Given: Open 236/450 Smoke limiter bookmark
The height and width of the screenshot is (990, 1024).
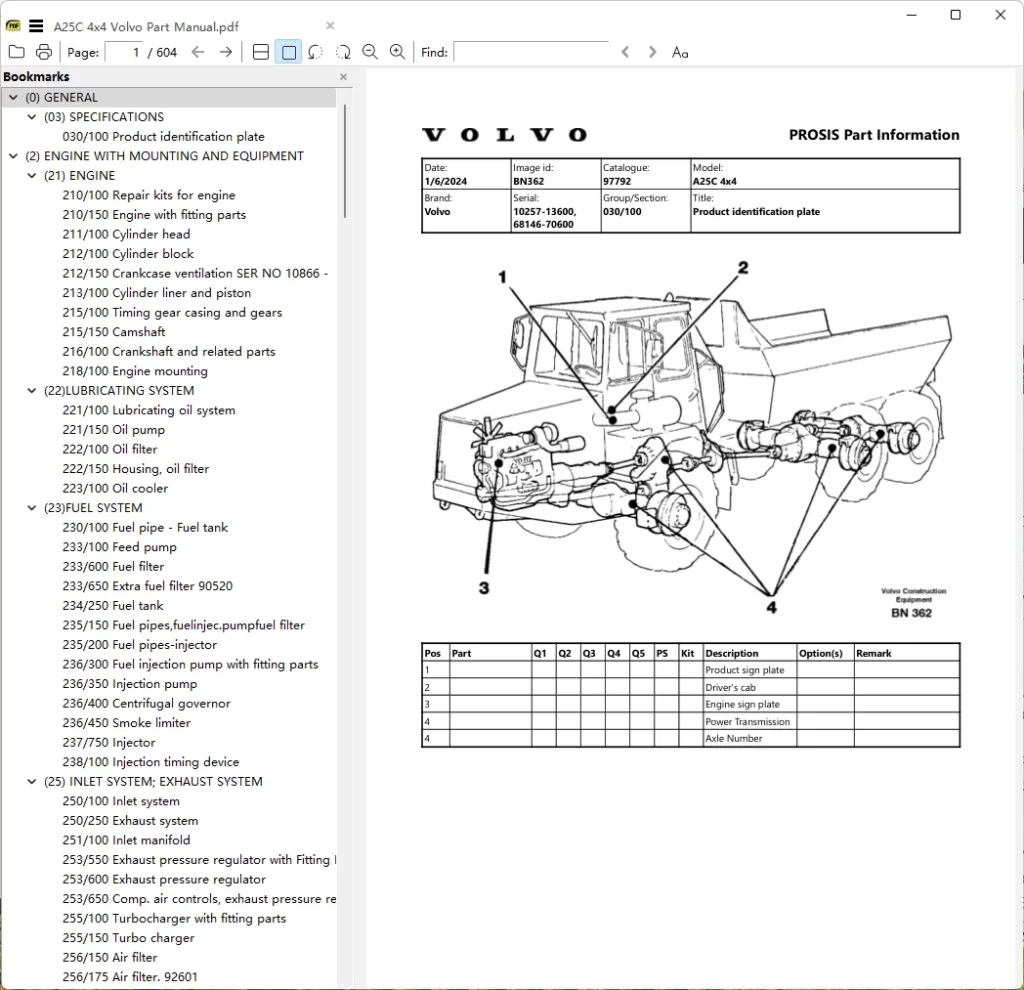Looking at the screenshot, I should [127, 723].
